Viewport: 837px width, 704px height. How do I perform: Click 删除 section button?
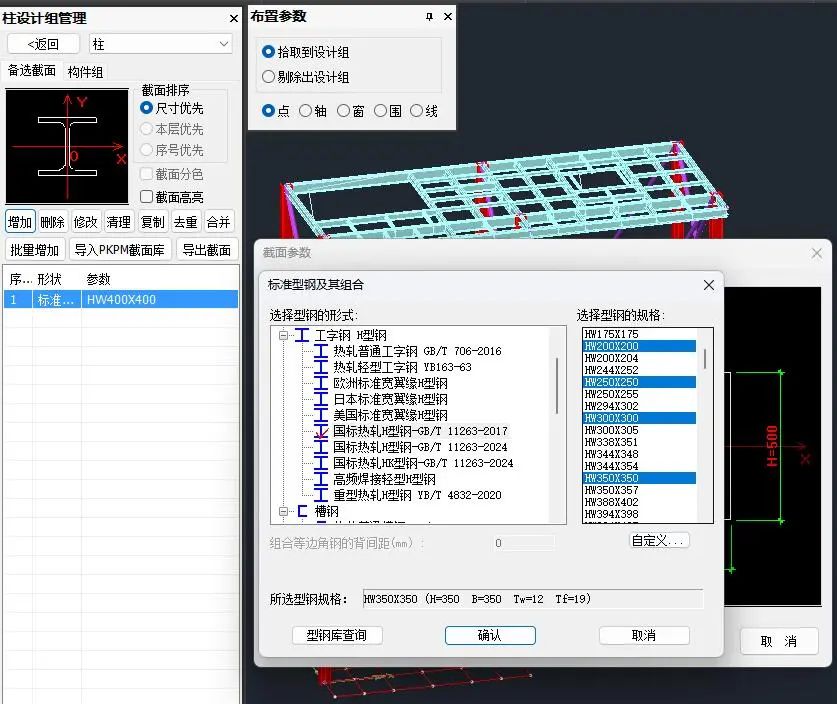(x=52, y=222)
